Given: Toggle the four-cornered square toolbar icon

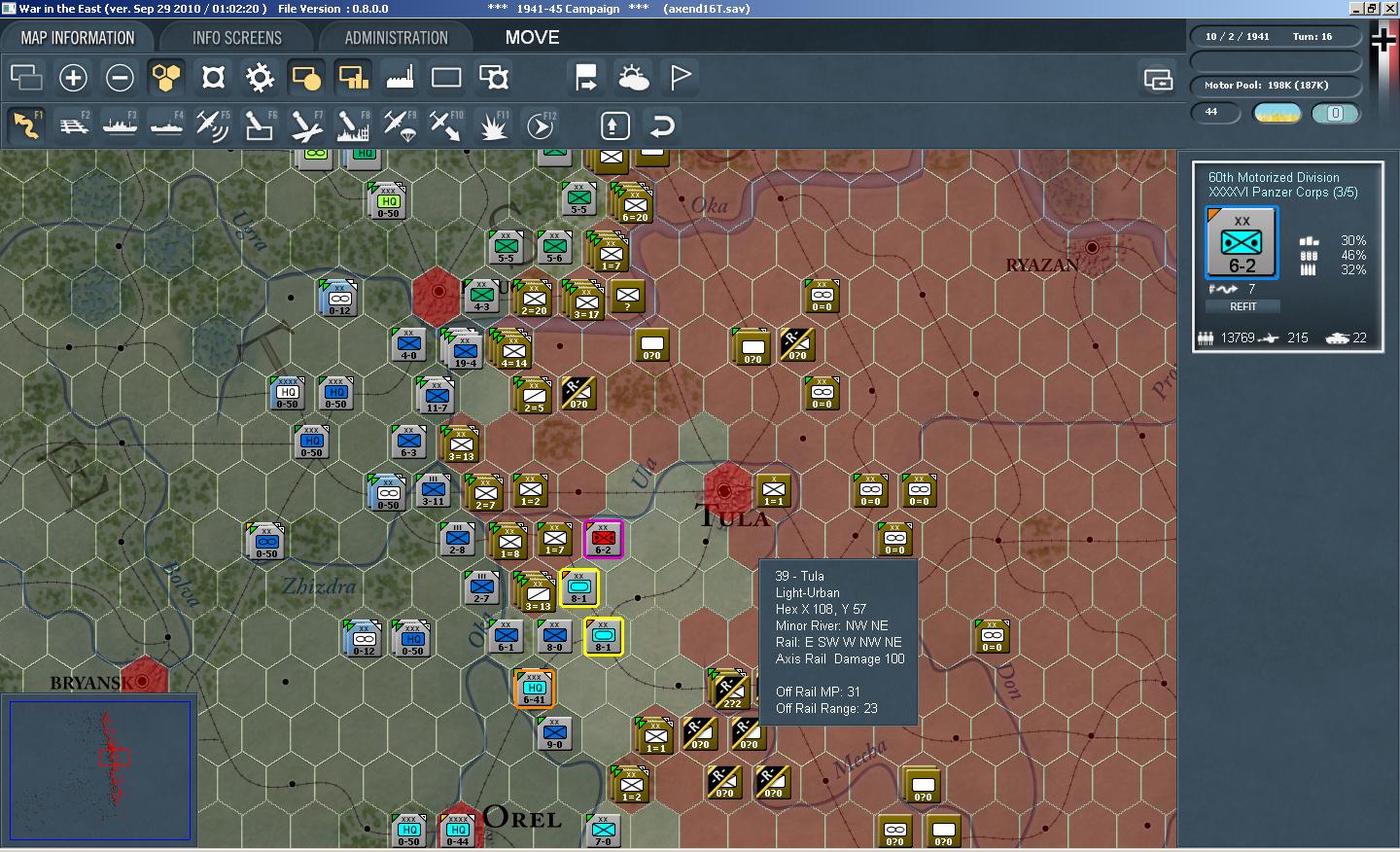Looking at the screenshot, I should click(213, 77).
